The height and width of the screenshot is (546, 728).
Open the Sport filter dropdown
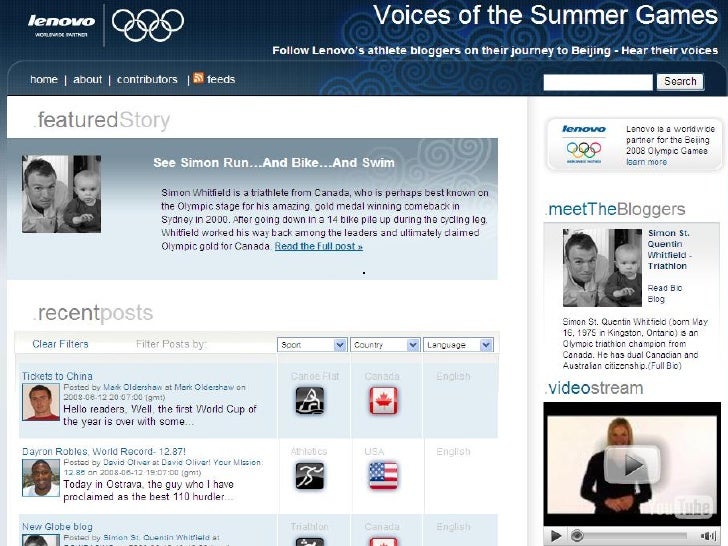[312, 345]
